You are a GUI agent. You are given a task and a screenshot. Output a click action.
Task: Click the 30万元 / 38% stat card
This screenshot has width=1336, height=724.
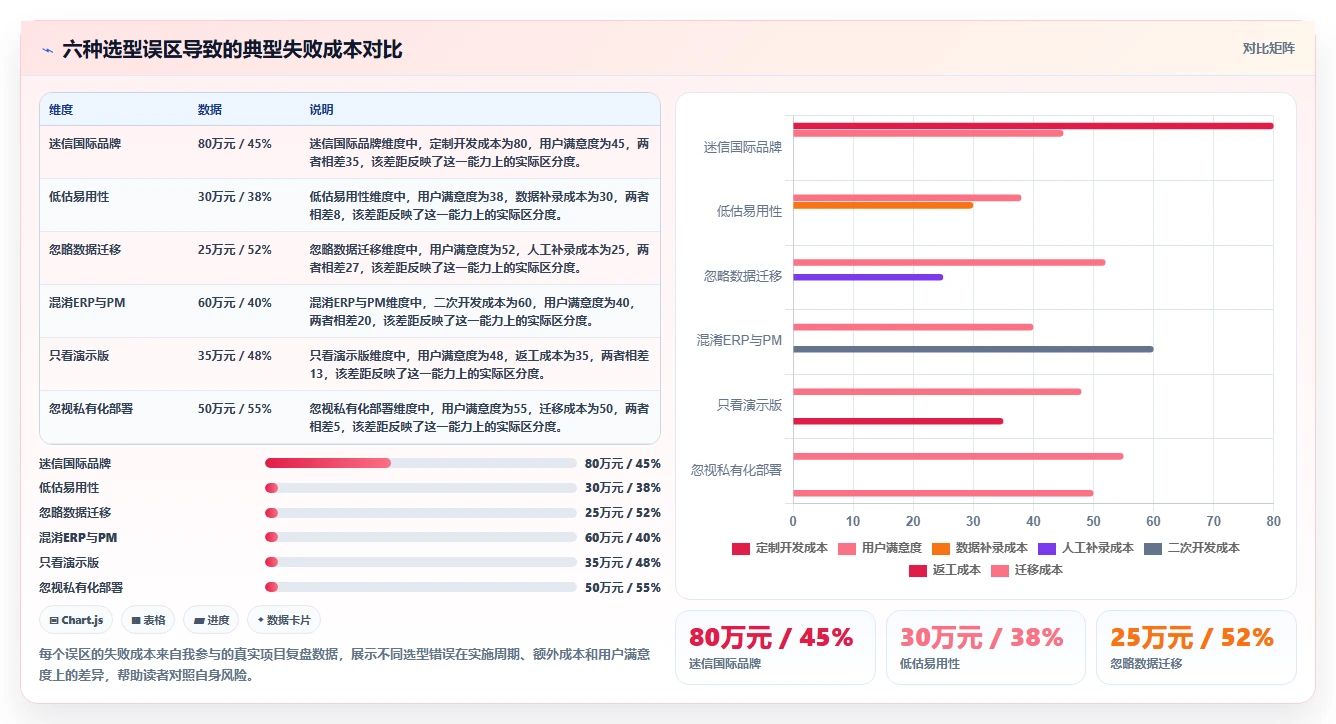pyautogui.click(x=985, y=647)
